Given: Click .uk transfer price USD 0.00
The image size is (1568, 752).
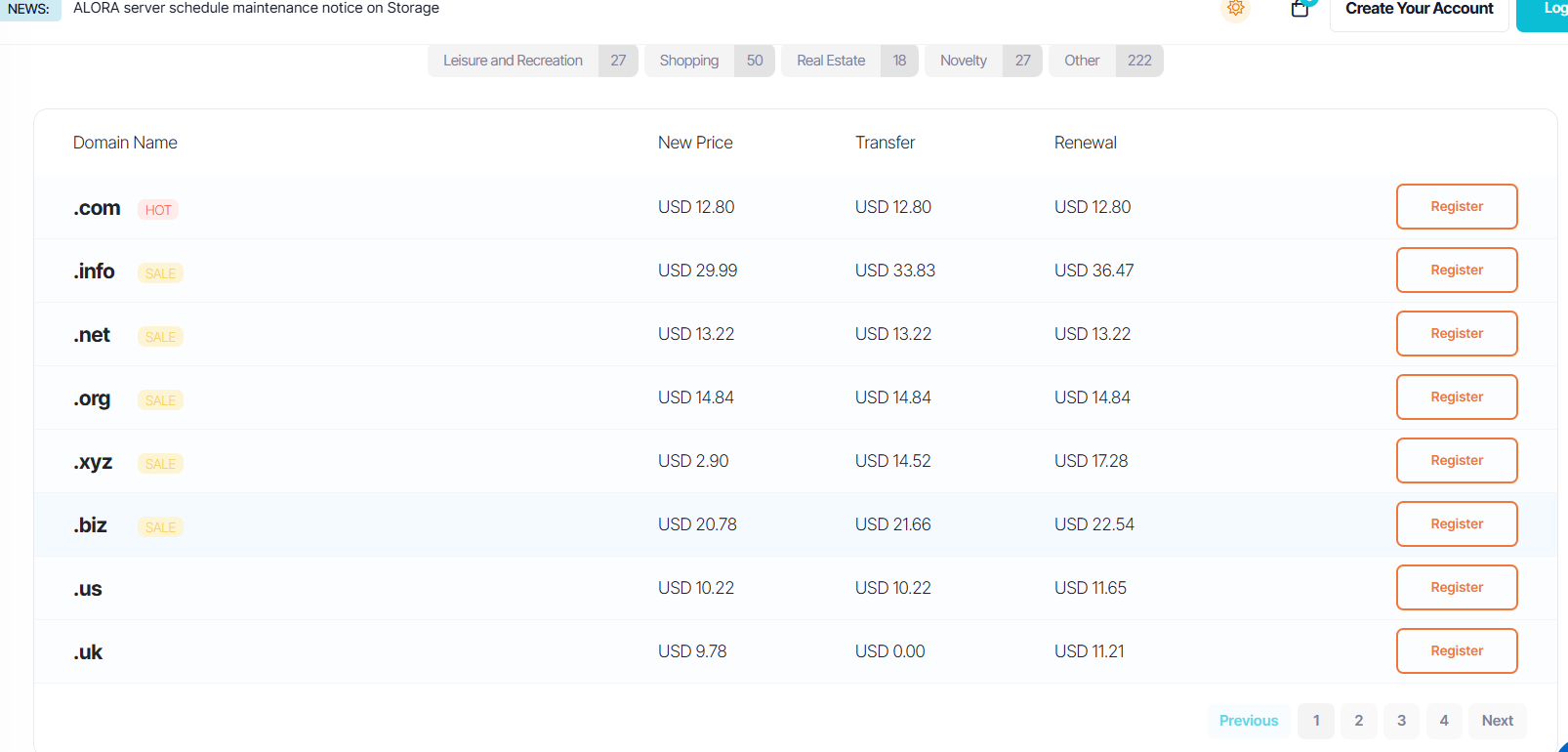Looking at the screenshot, I should 890,651.
